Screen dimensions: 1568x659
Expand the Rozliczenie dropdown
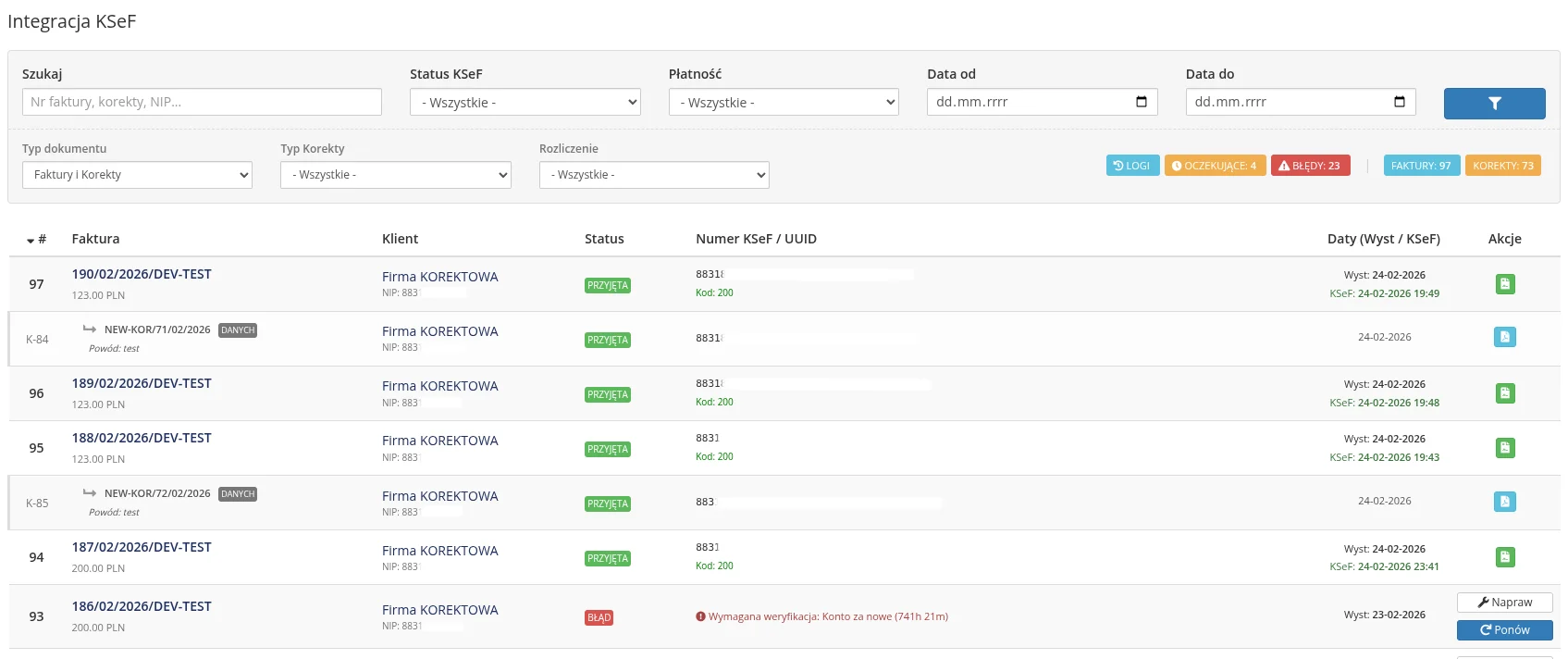pyautogui.click(x=654, y=175)
